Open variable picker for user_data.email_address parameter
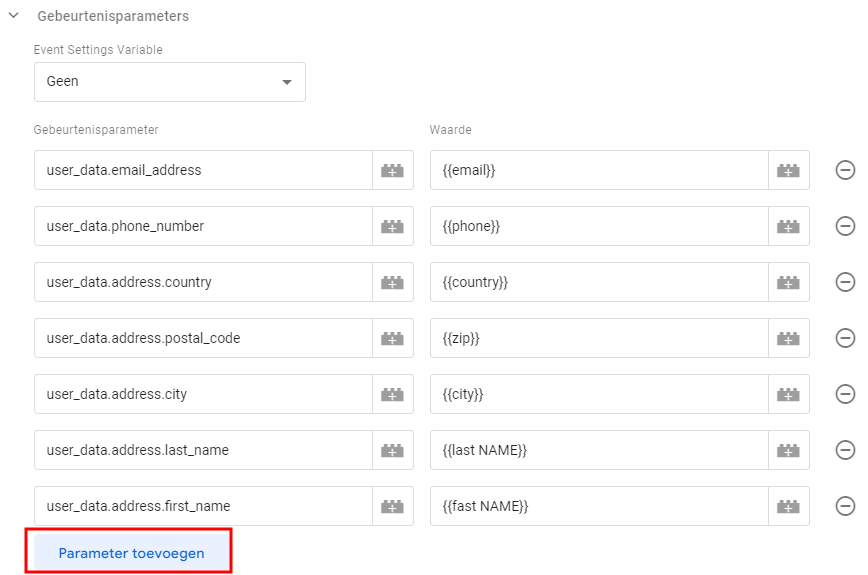This screenshot has width=868, height=575. click(x=392, y=171)
